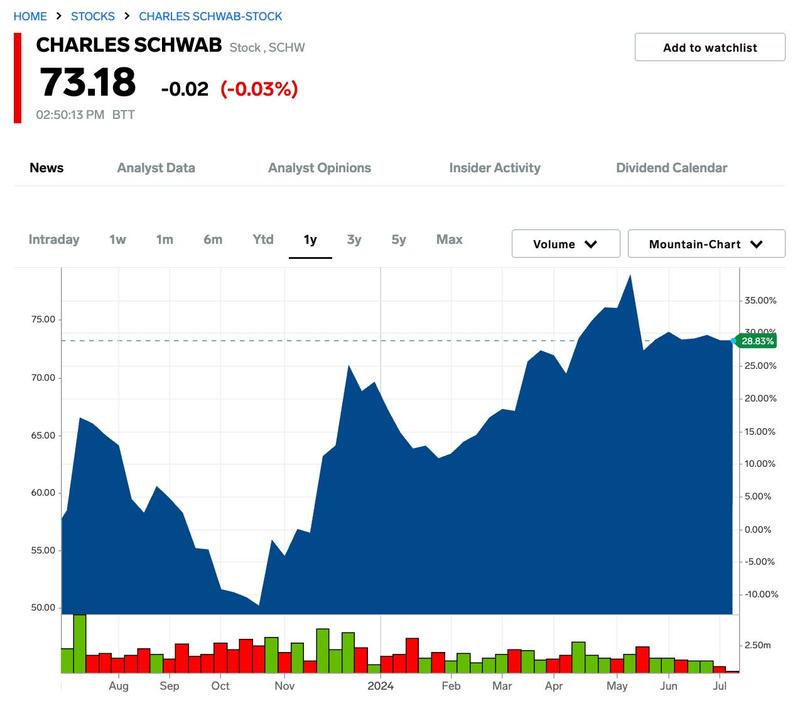Click the 02:50:13 PM timestamp

70,115
